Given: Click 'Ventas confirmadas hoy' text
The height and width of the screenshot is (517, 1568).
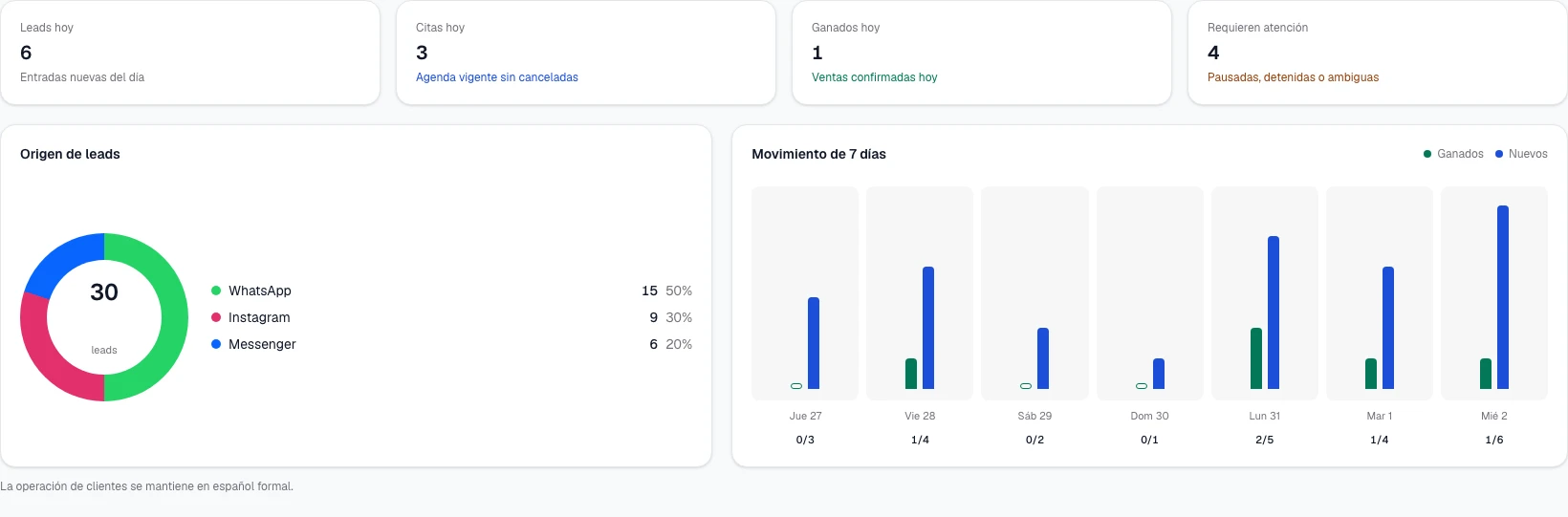Looking at the screenshot, I should tap(875, 77).
